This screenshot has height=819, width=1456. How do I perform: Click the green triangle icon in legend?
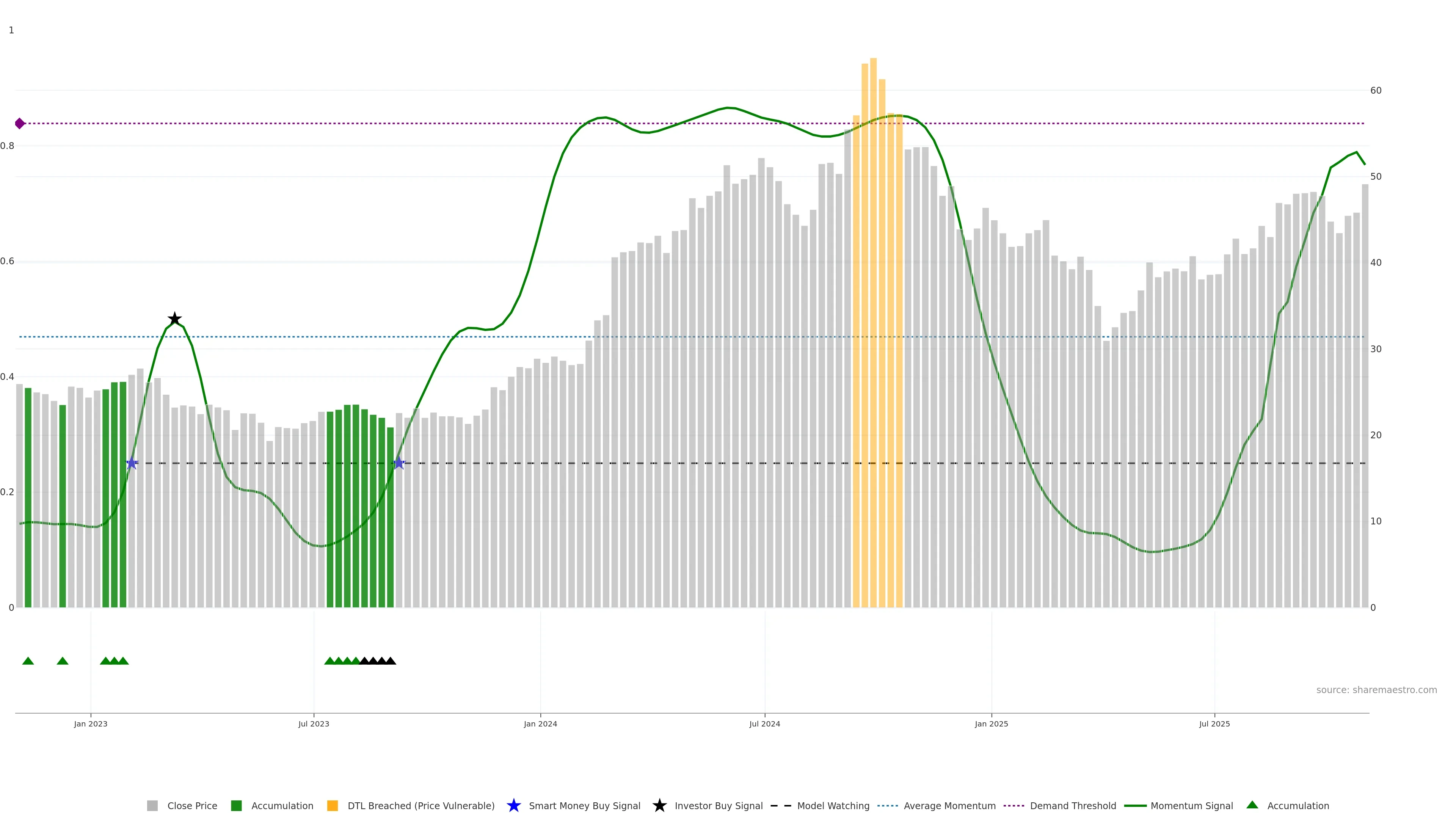[1252, 805]
